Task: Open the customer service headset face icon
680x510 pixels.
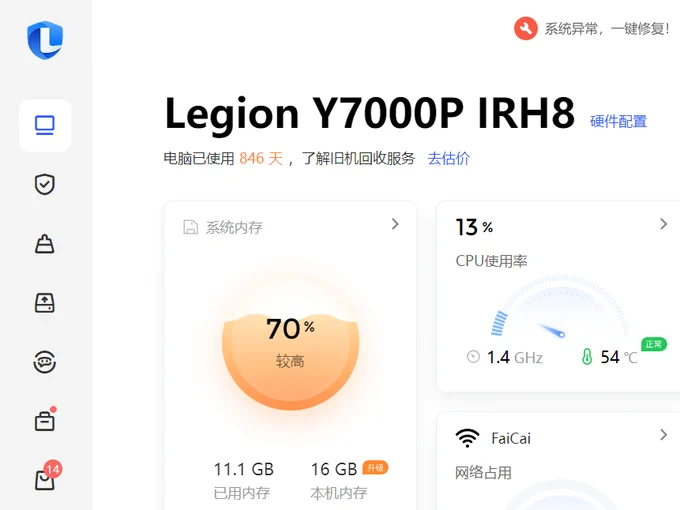Action: click(x=45, y=362)
